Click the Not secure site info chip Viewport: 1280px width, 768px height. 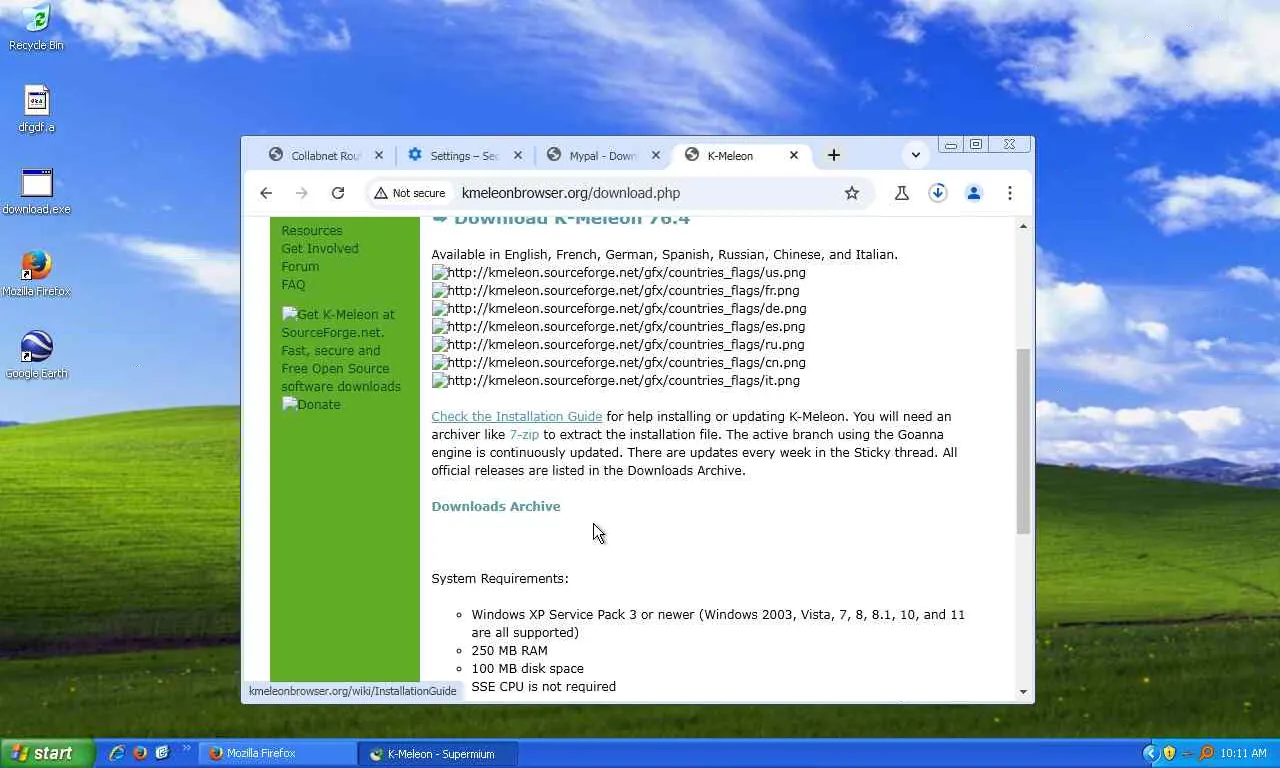(410, 193)
